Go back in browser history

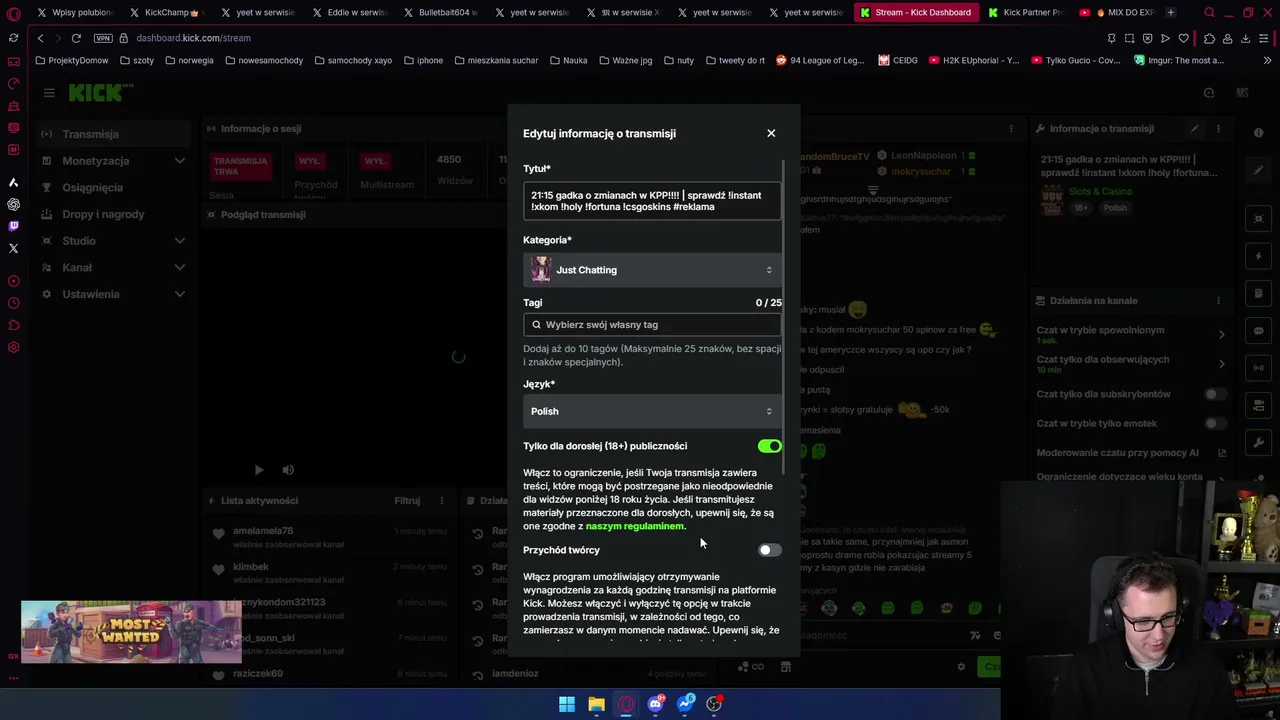40,38
